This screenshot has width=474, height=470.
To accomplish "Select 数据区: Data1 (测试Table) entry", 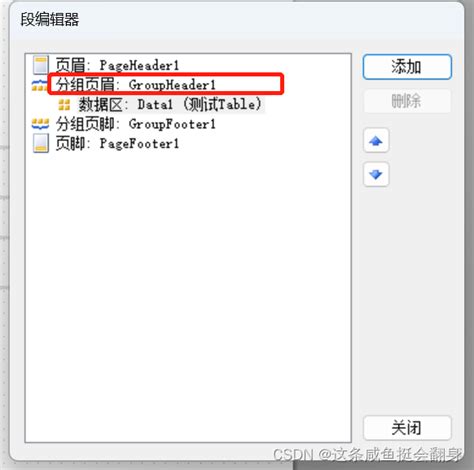I will [170, 105].
